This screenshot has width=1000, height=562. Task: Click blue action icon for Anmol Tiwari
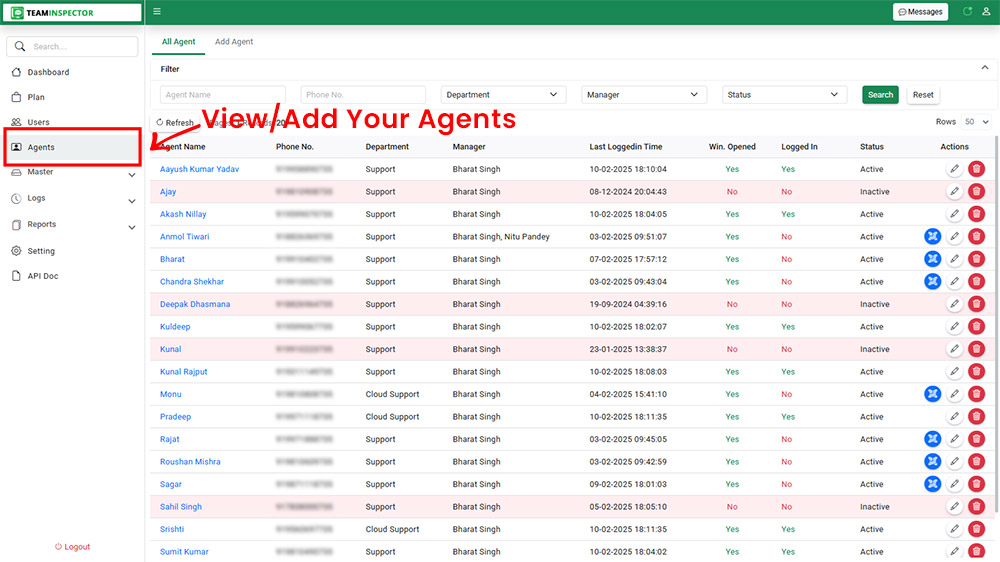tap(932, 237)
